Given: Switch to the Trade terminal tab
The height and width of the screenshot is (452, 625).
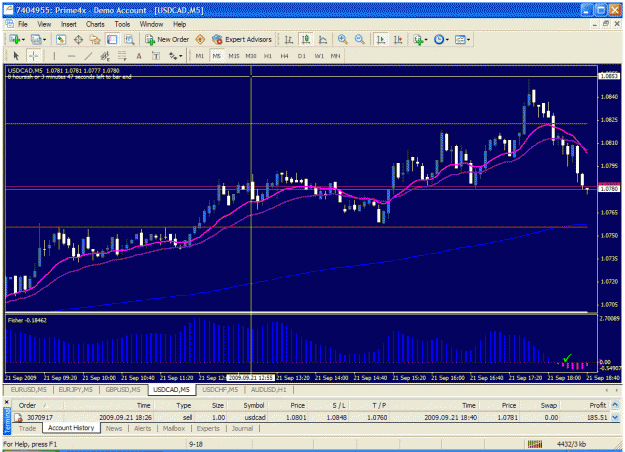Looking at the screenshot, I should click(27, 428).
